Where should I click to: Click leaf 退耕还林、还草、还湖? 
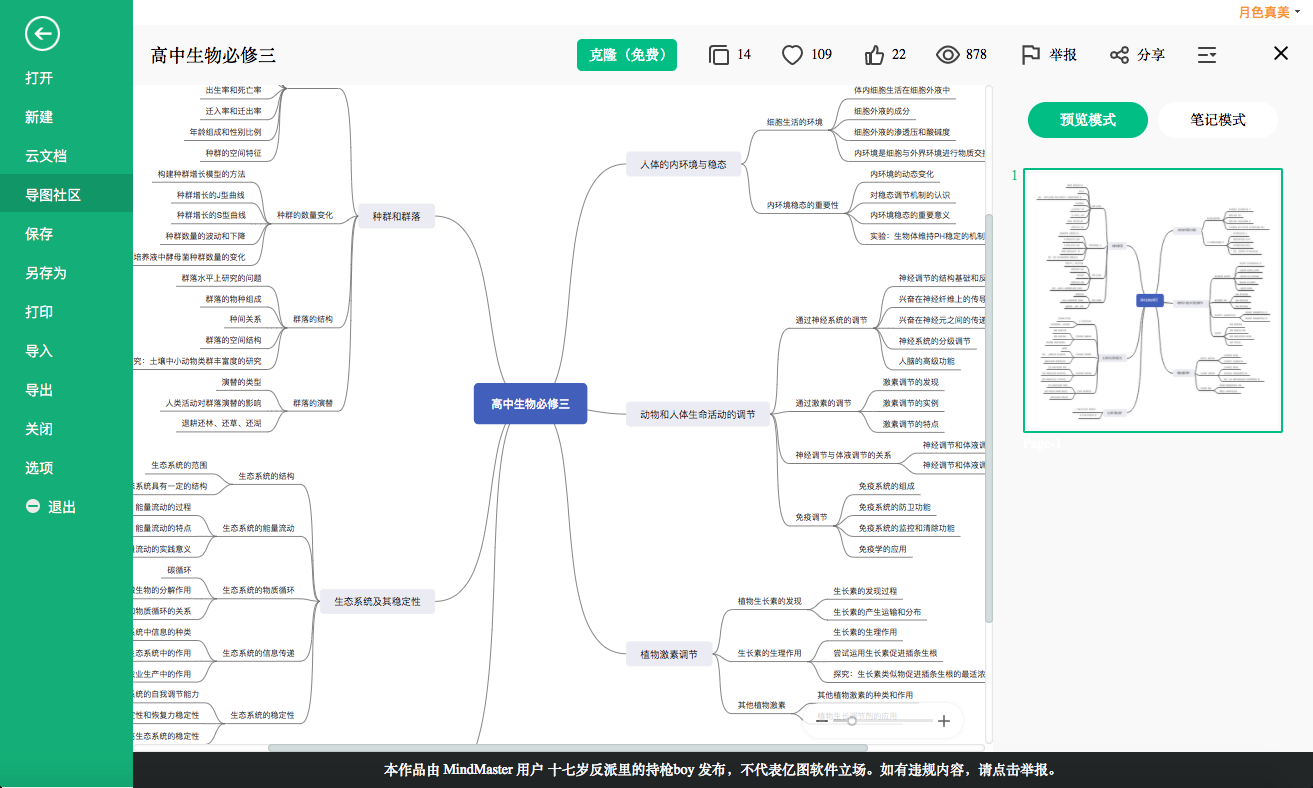click(x=221, y=424)
